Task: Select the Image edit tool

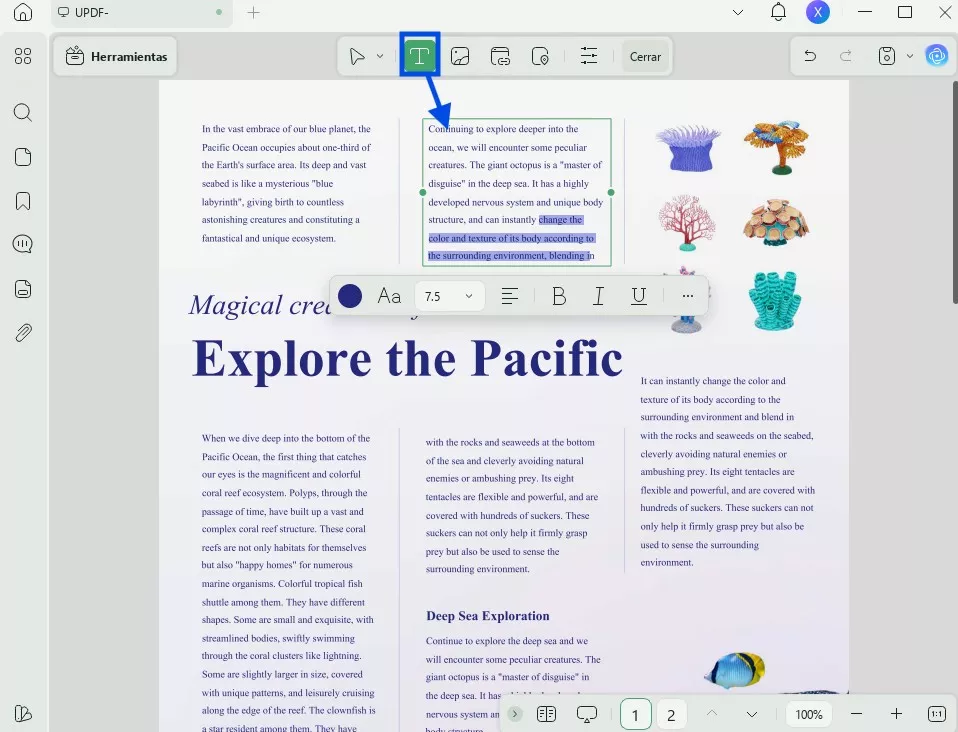Action: tap(460, 56)
